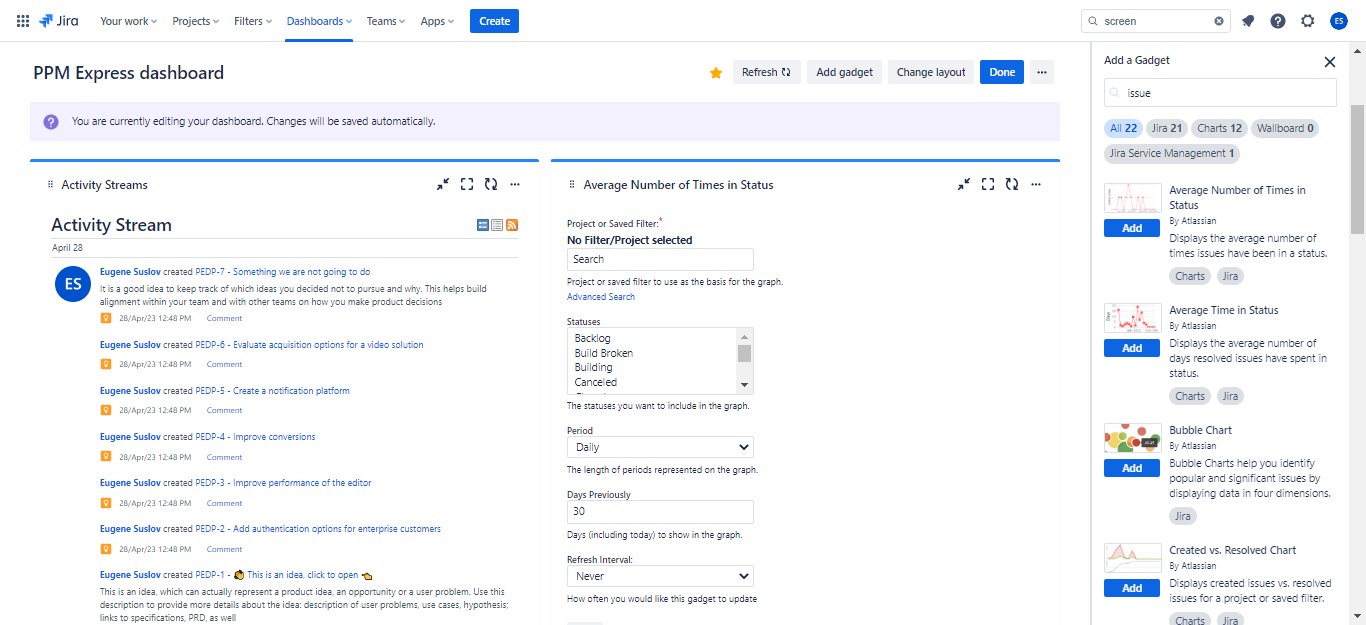Open the Period Daily dropdown

[x=660, y=447]
